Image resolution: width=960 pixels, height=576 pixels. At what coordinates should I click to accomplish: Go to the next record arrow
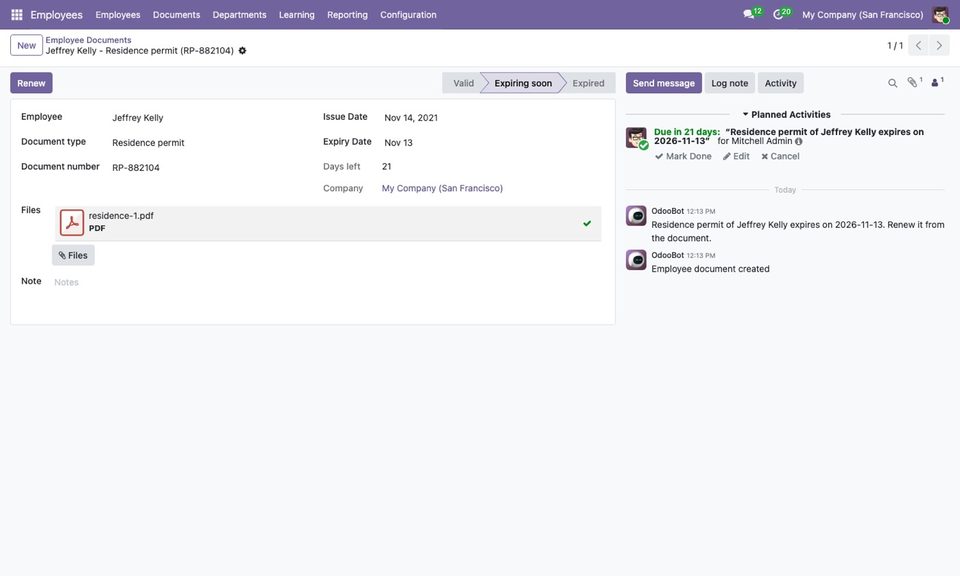[939, 45]
